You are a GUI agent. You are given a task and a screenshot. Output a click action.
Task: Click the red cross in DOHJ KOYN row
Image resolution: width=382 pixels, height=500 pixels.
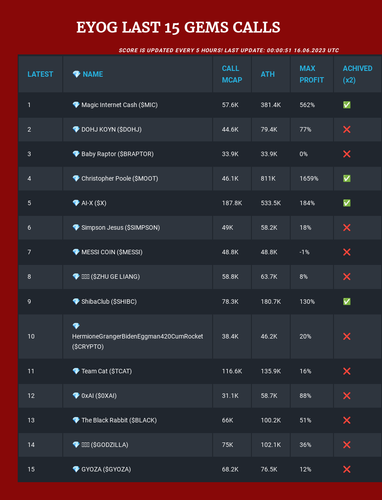tap(347, 129)
